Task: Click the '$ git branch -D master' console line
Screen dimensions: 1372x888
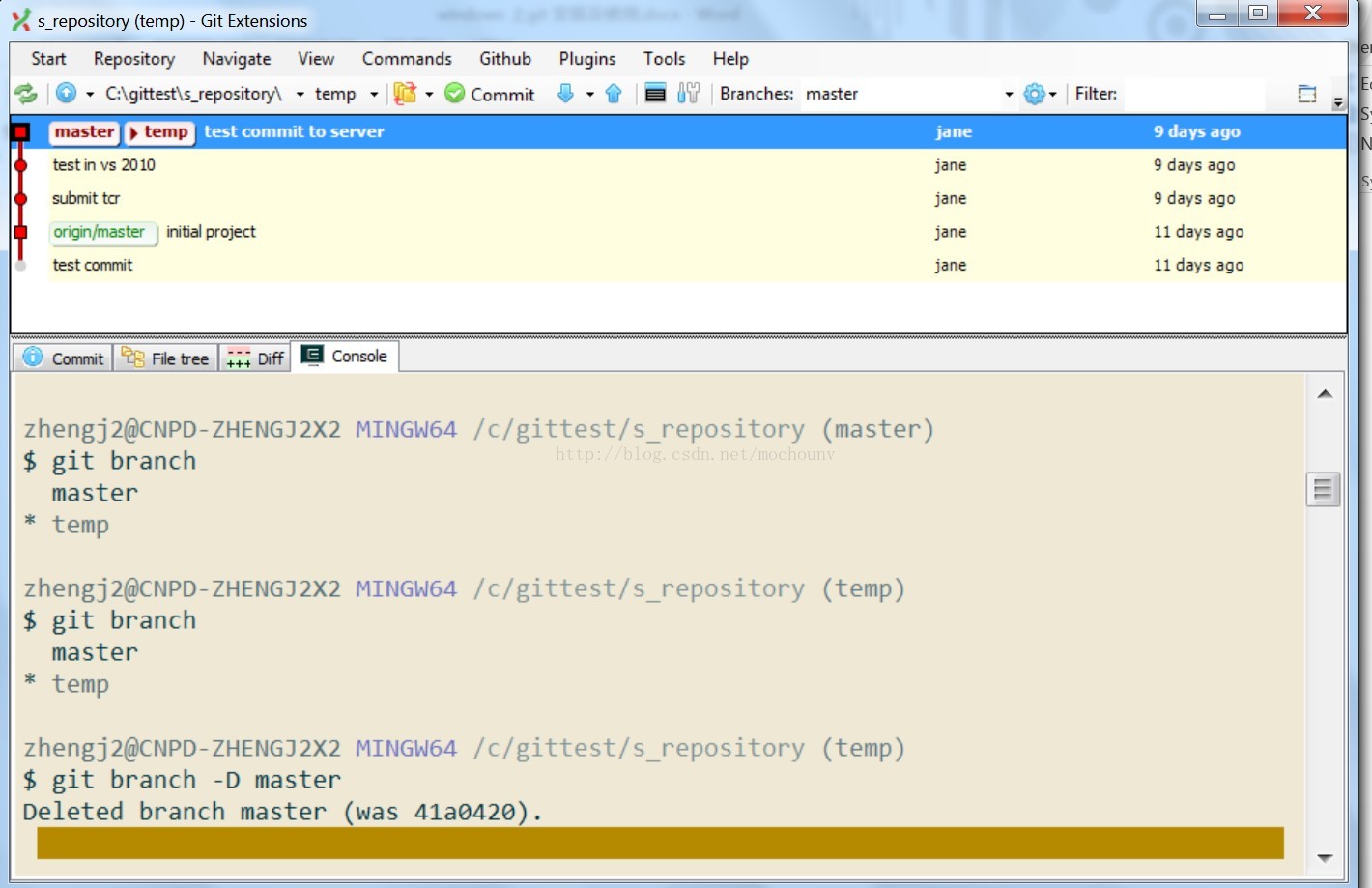Action: click(x=182, y=780)
